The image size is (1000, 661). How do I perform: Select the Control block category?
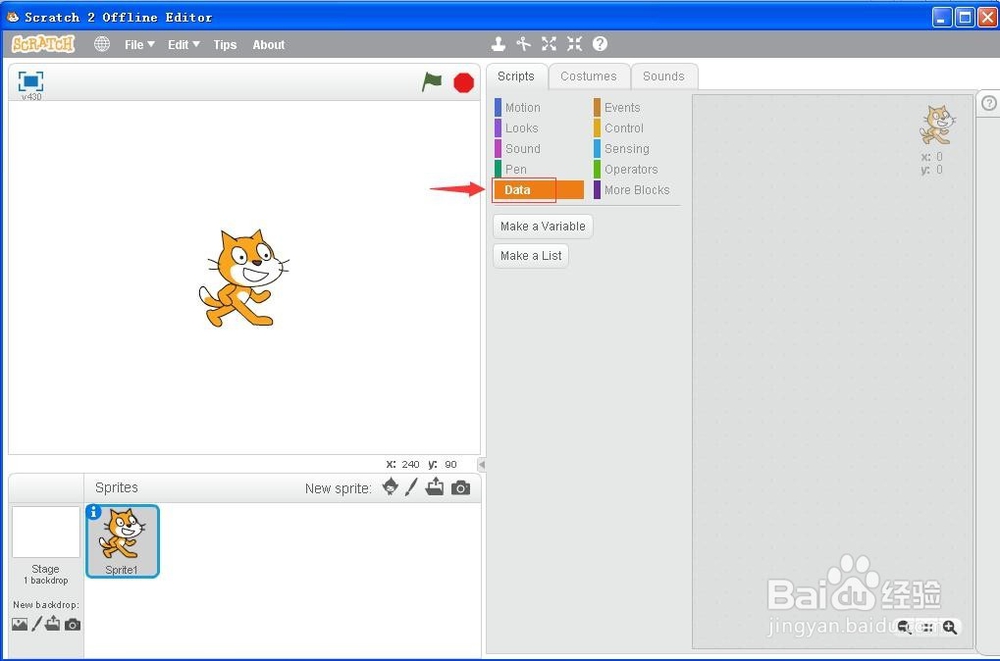(636, 128)
